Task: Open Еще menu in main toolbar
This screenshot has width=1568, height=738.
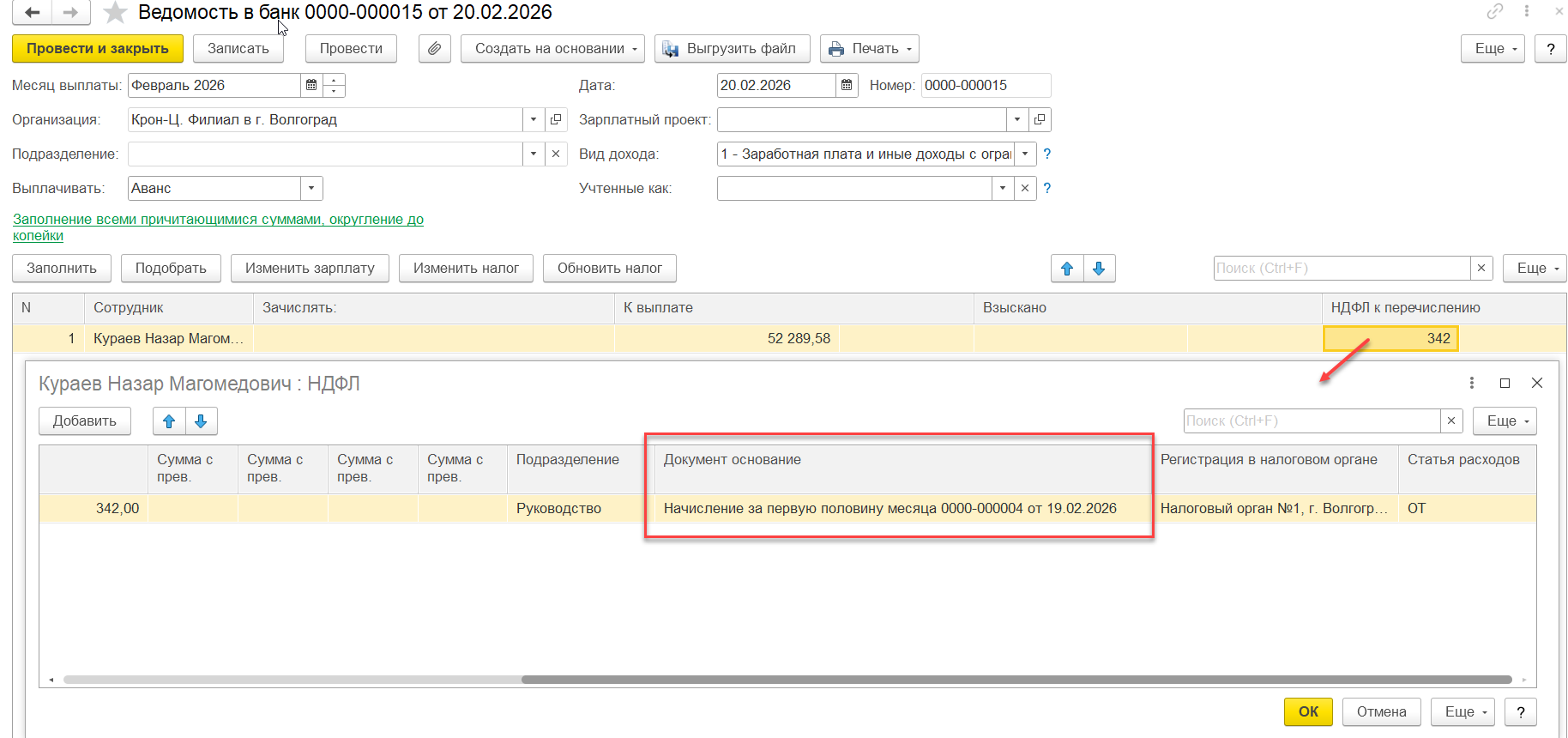Action: (1493, 49)
